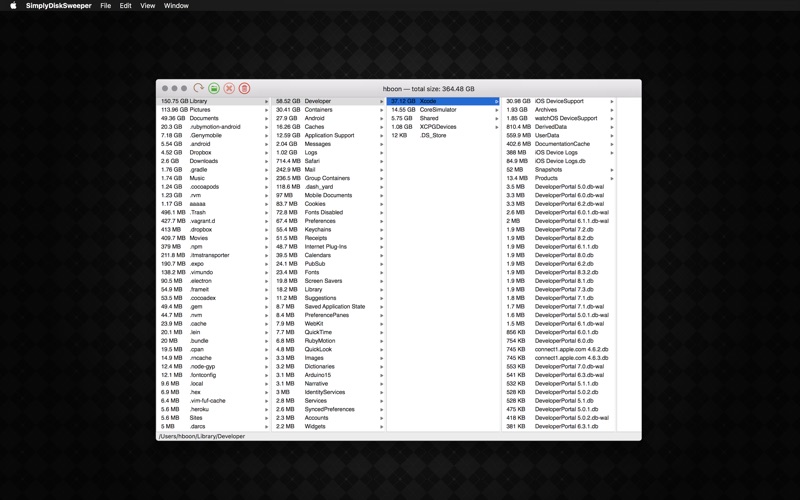Open the Edit menu
This screenshot has height=500, width=800.
tap(126, 6)
